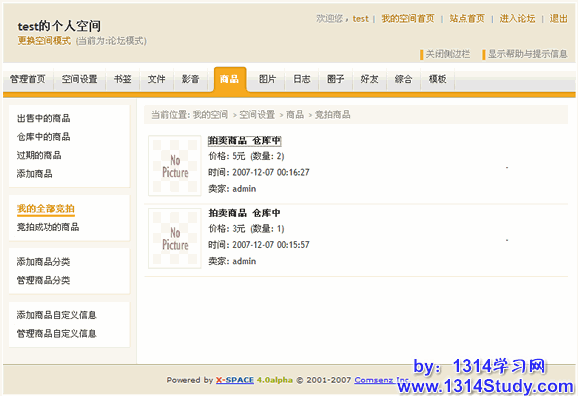Image resolution: width=578 pixels, height=396 pixels.
Task: Open Comsenz Inc. footer link
Action: point(382,380)
